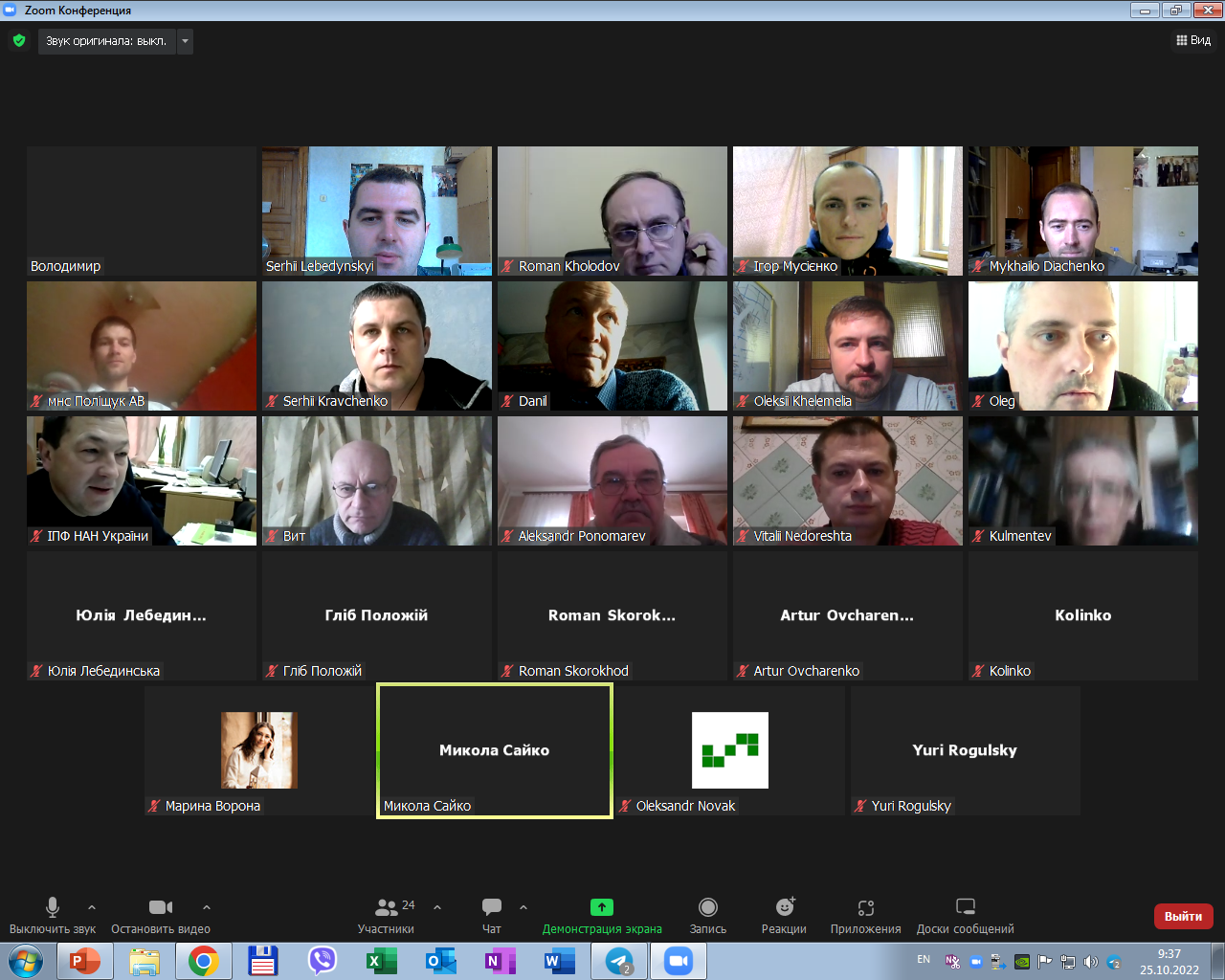Toggle Звук оригинала: выкл. original sound
1225x980 pixels.
point(106,41)
